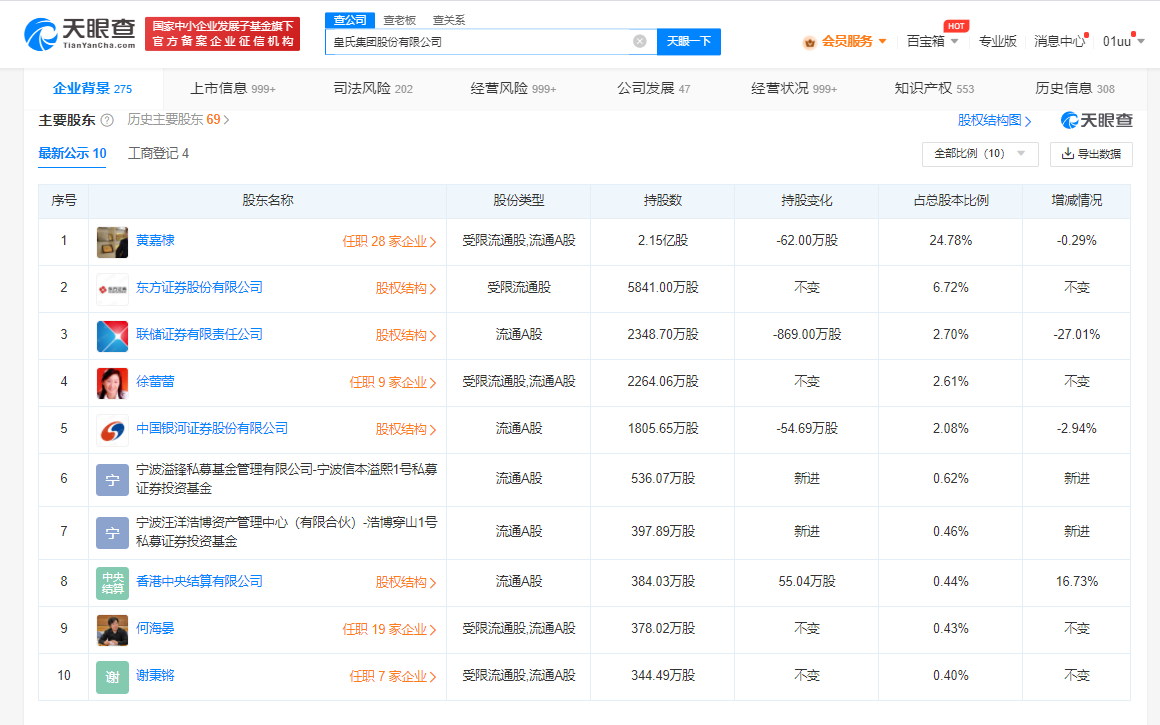Click the avatar icon for 宁波汪洋浩博资产管理中心

point(112,533)
